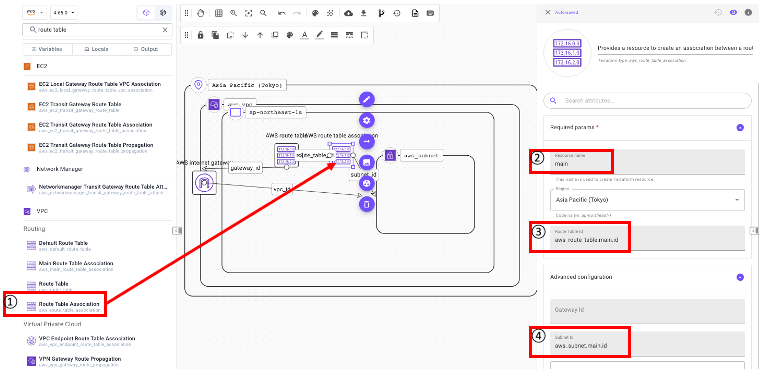Open the provider version dropdown
Screen dimensions: 760x376
pos(63,13)
